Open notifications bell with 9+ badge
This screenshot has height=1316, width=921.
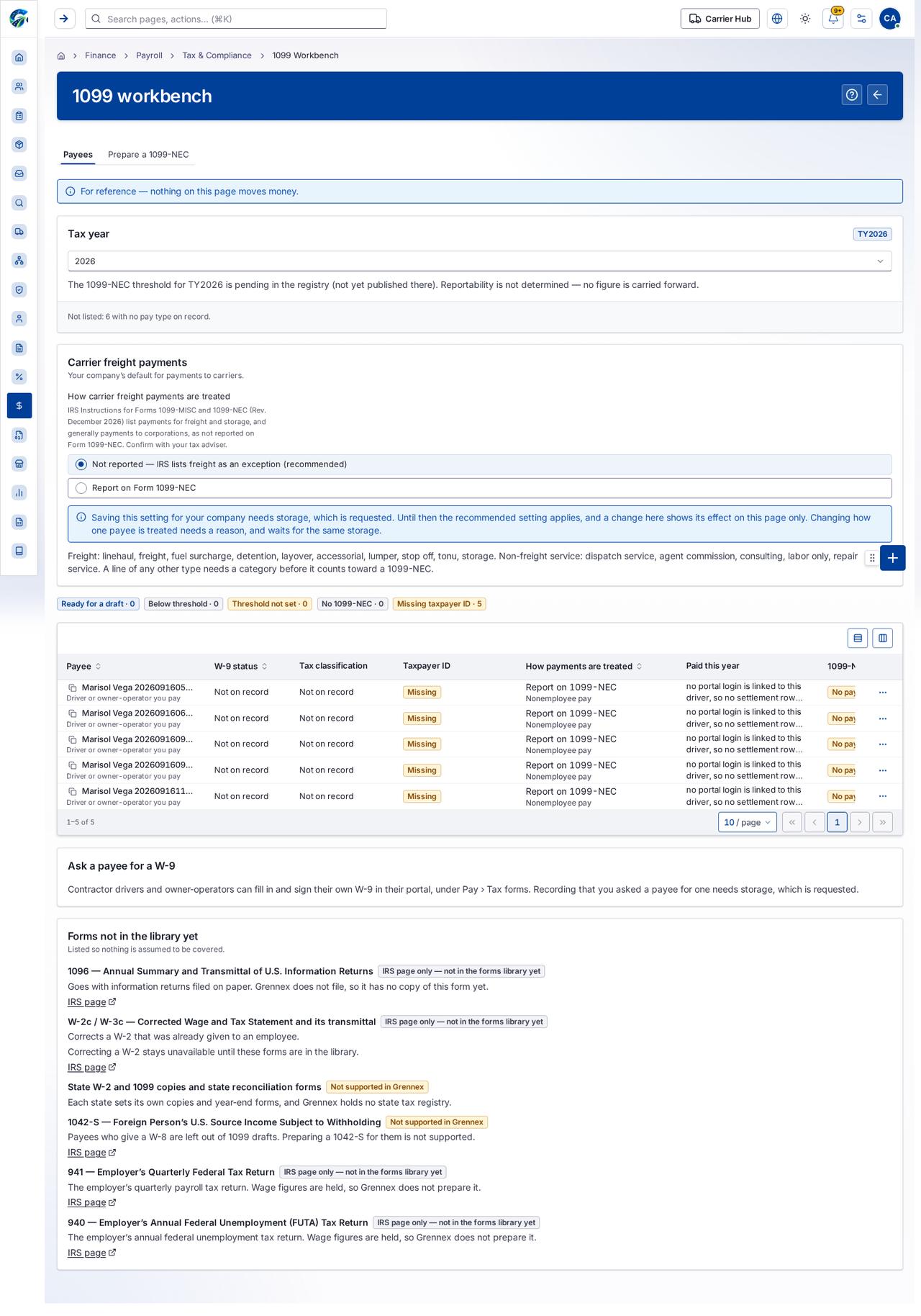833,19
